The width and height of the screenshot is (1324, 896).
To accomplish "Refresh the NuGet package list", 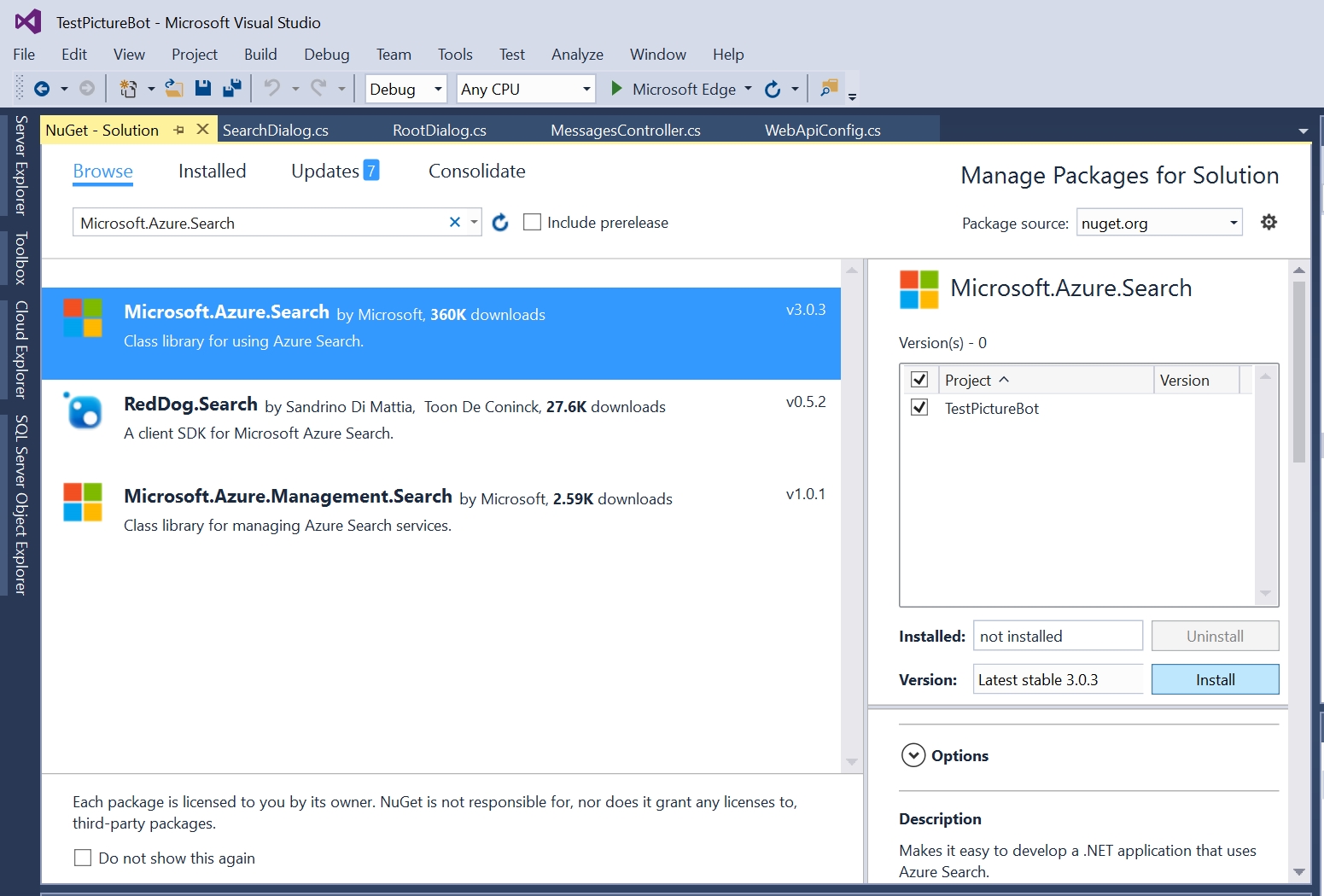I will point(500,223).
